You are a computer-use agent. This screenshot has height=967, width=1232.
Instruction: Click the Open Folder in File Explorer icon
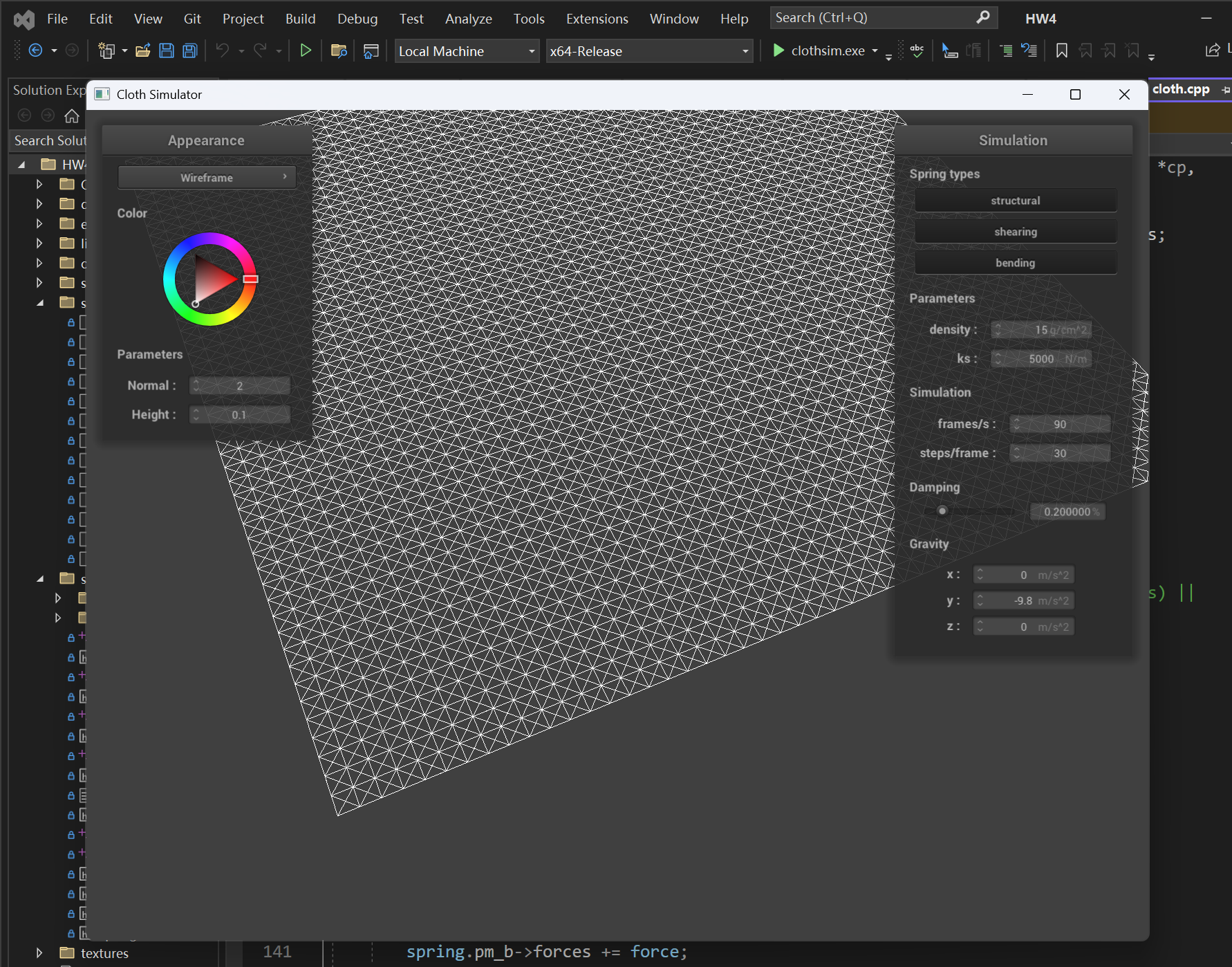tap(339, 50)
